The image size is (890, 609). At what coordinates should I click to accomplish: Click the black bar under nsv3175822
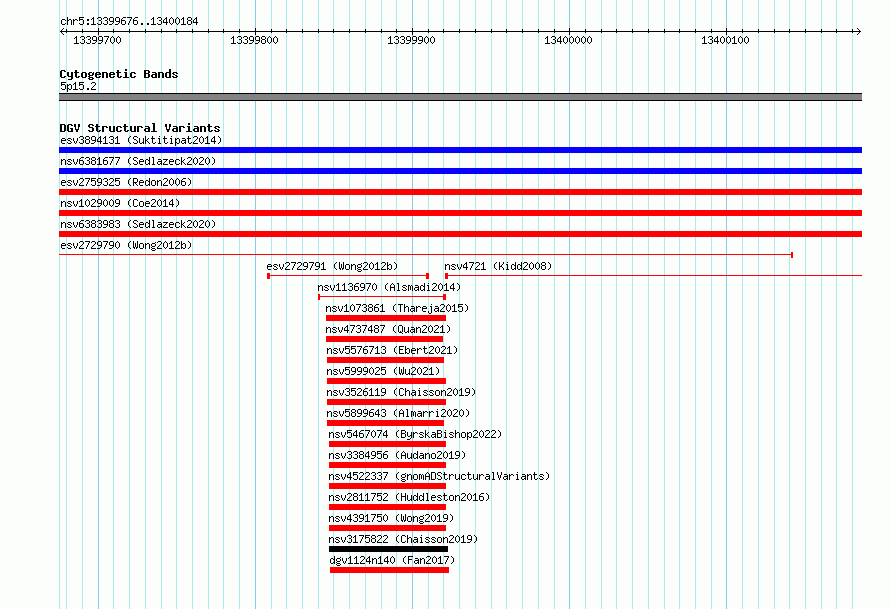(389, 549)
